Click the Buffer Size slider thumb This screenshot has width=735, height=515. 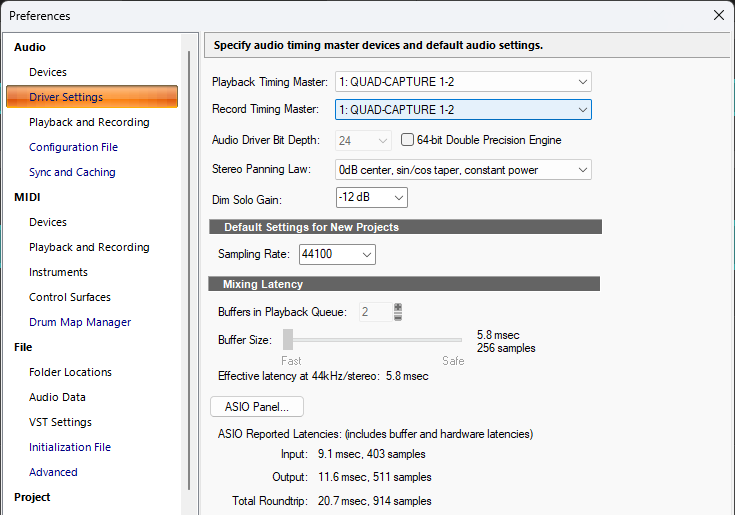[288, 340]
